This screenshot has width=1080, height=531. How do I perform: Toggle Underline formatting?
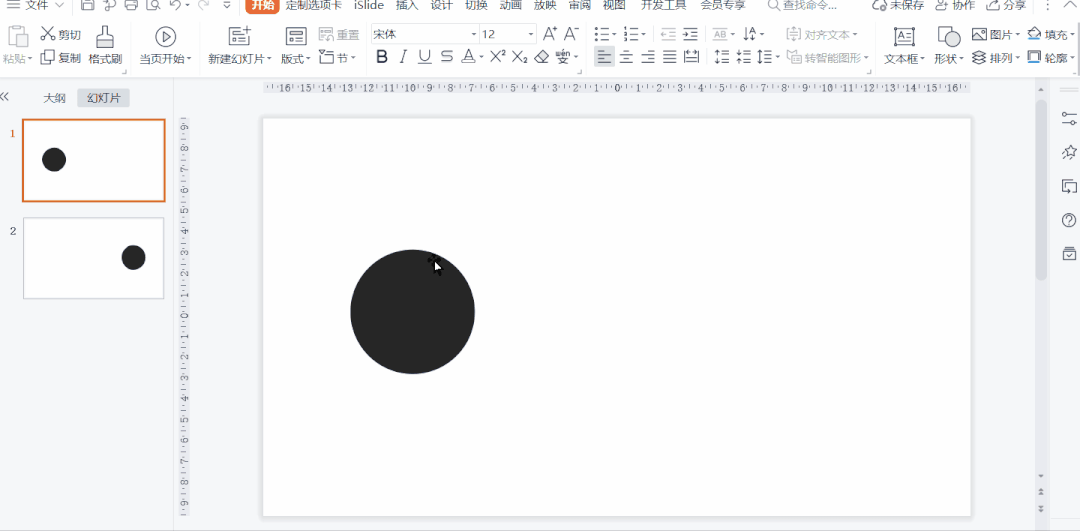(425, 56)
